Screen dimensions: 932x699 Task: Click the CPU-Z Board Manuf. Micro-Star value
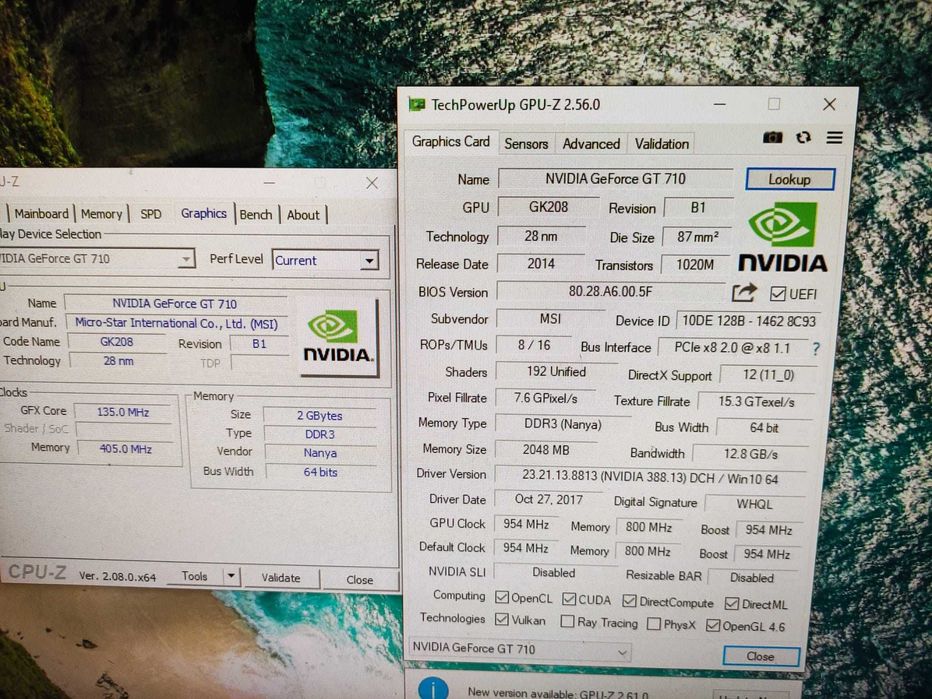177,323
